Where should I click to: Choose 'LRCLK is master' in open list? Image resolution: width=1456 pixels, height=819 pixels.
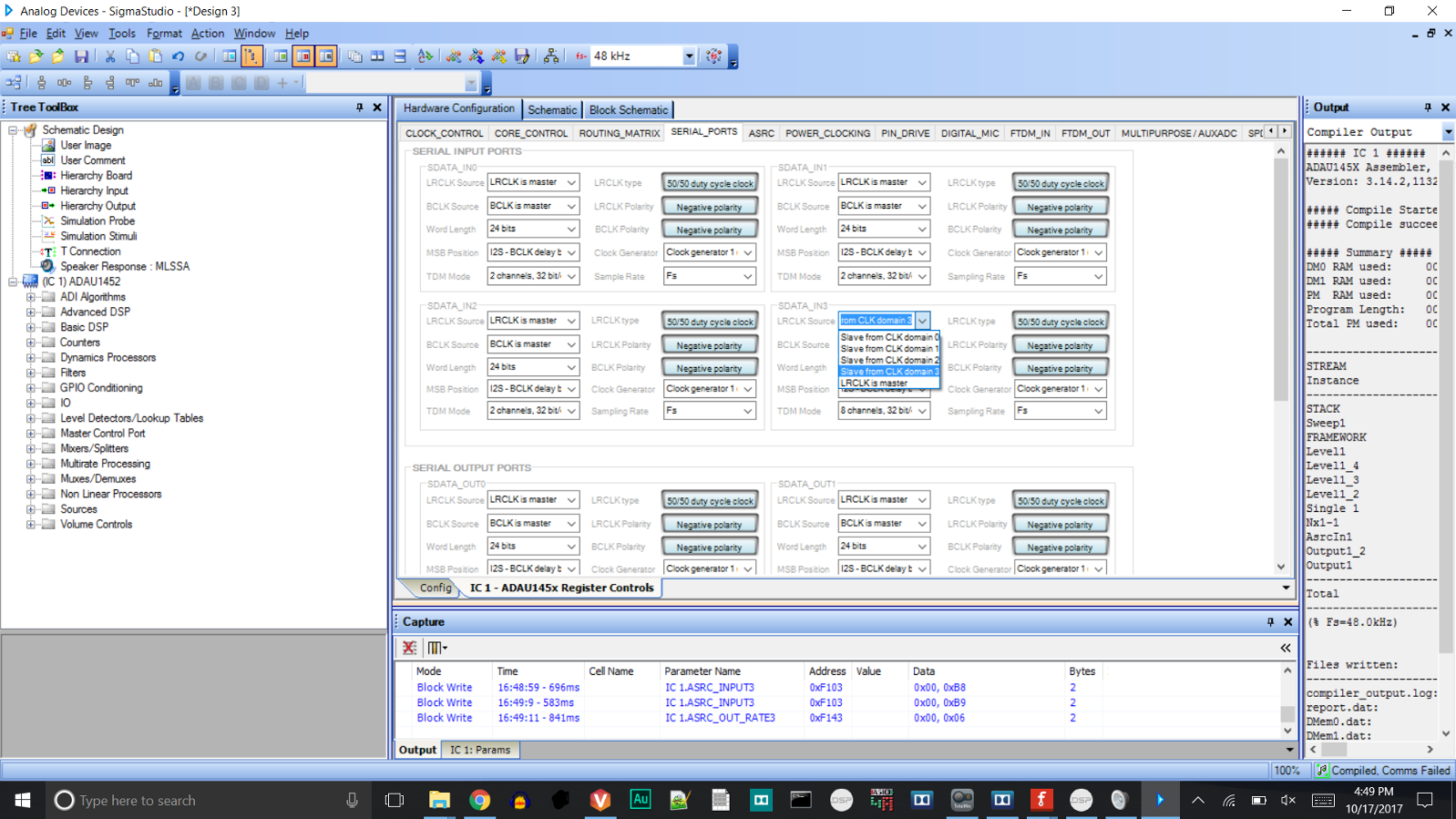coord(889,384)
